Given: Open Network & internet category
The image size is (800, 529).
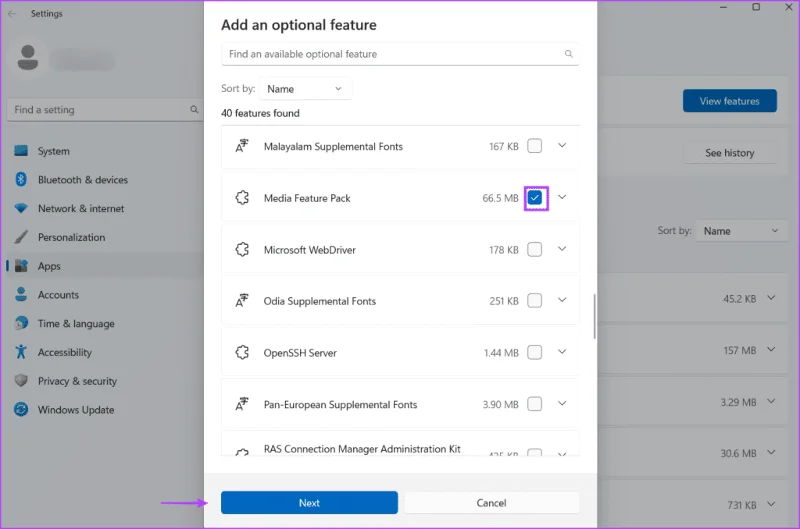Looking at the screenshot, I should coord(105,208).
